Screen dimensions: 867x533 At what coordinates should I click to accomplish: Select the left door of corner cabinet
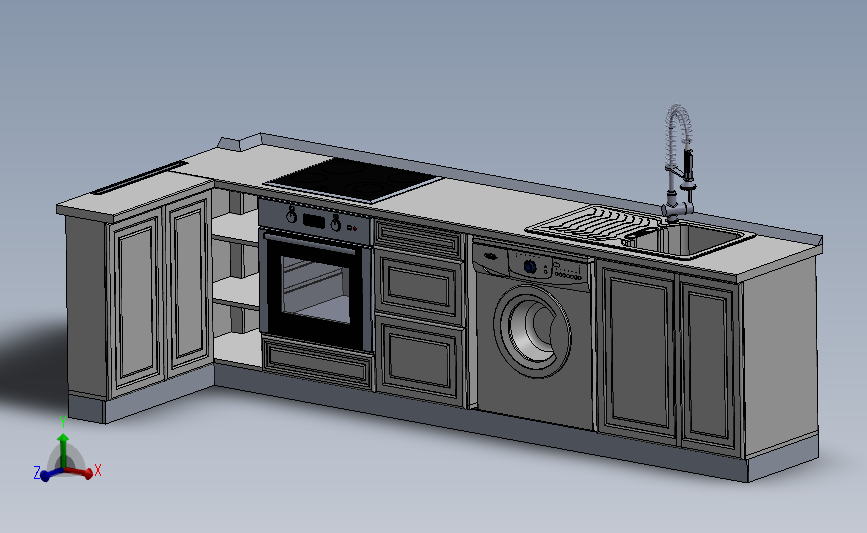tap(136, 300)
